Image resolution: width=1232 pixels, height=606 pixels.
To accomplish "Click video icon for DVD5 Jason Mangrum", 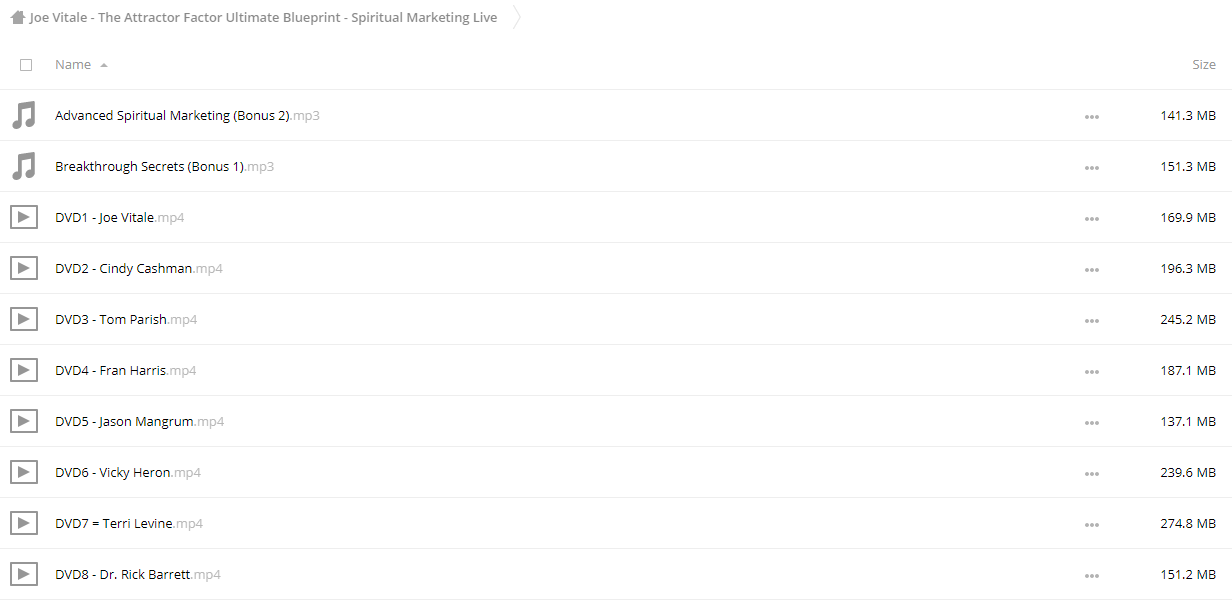I will (x=23, y=421).
